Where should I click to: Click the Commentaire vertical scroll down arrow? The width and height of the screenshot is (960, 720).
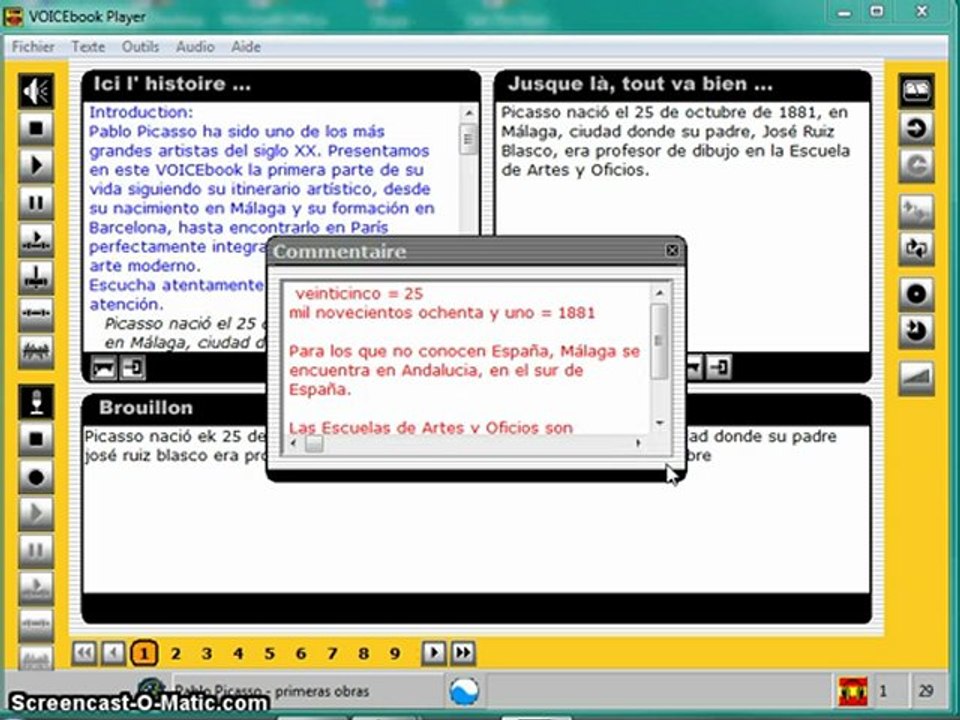pyautogui.click(x=659, y=422)
